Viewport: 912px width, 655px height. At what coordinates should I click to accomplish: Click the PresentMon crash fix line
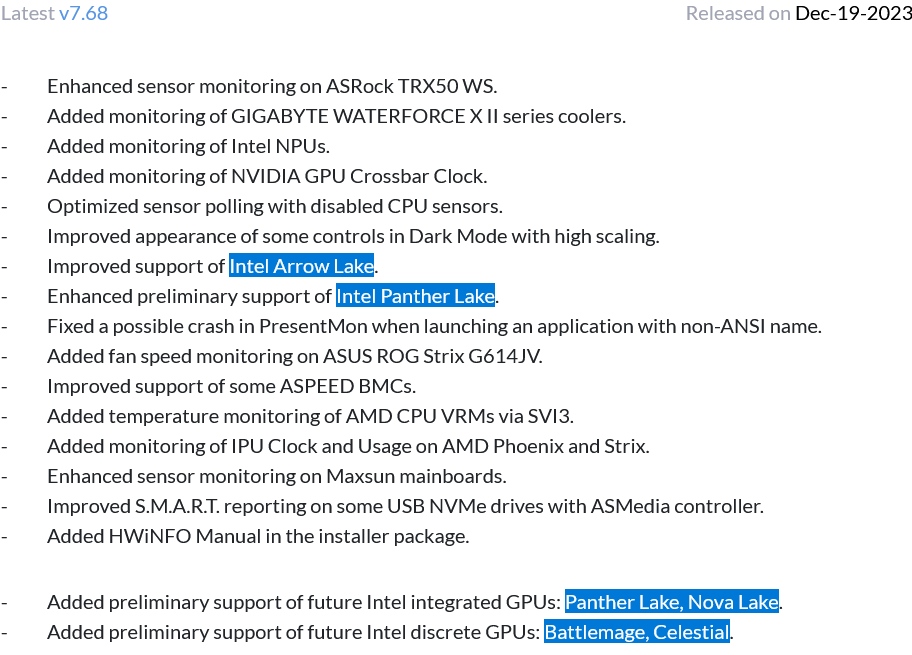point(434,326)
